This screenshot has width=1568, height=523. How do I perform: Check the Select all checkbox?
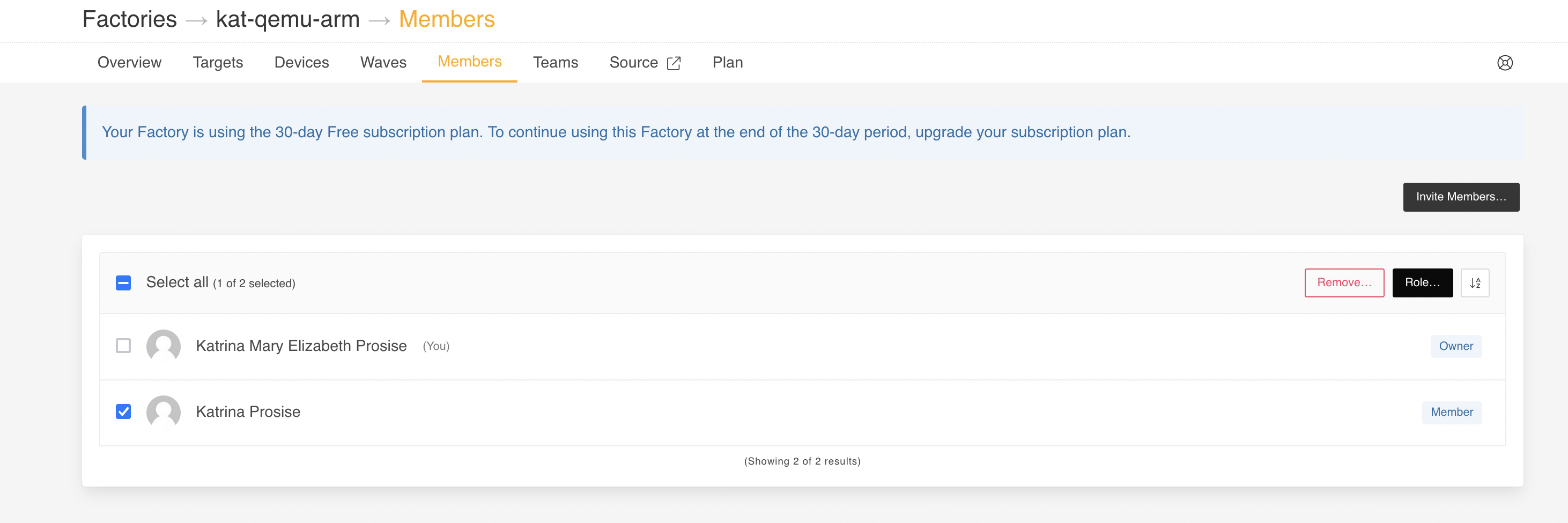(123, 282)
